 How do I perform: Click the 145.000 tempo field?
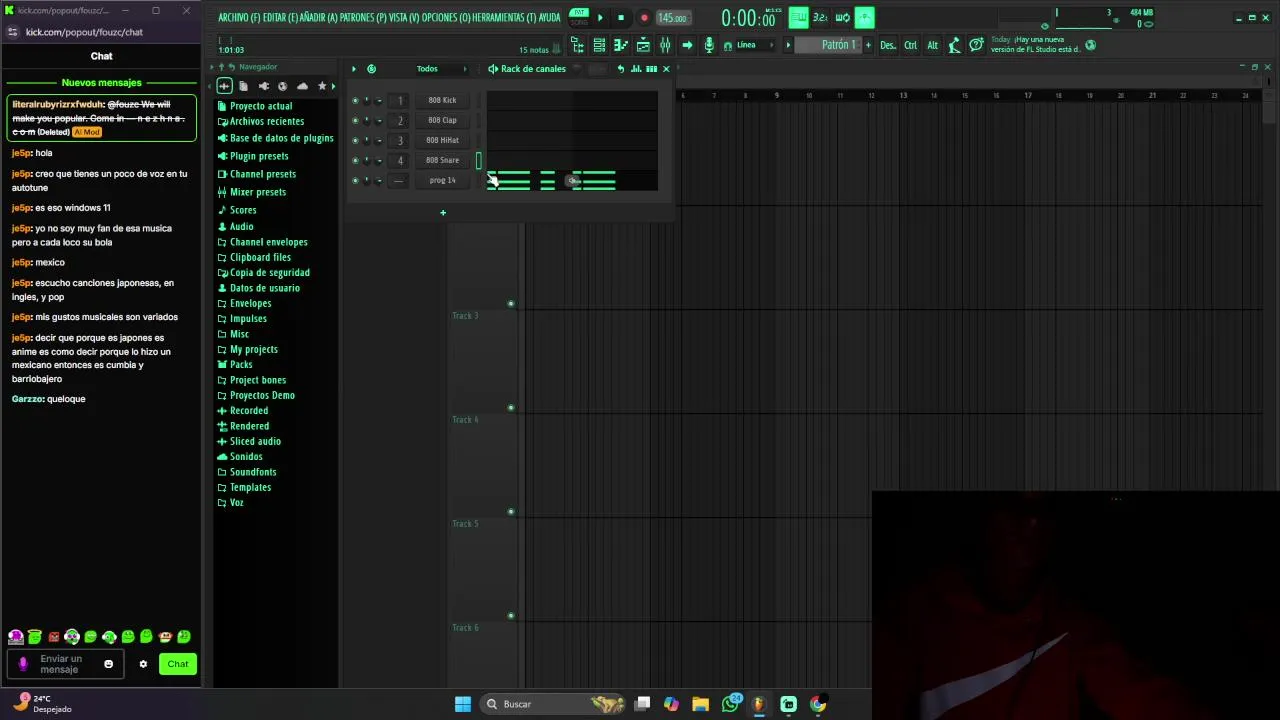pos(672,18)
